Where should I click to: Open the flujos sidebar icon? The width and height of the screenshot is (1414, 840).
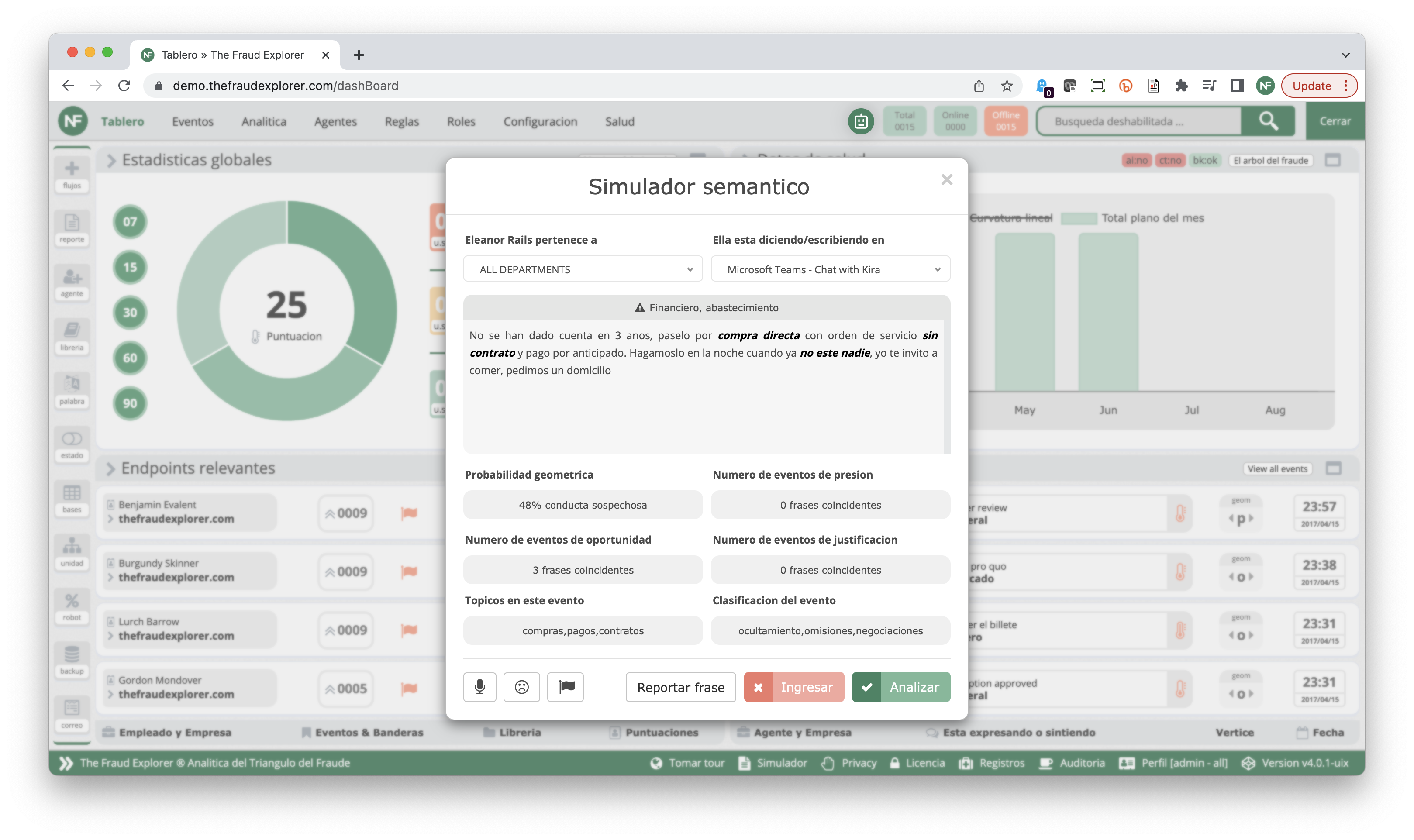tap(72, 175)
